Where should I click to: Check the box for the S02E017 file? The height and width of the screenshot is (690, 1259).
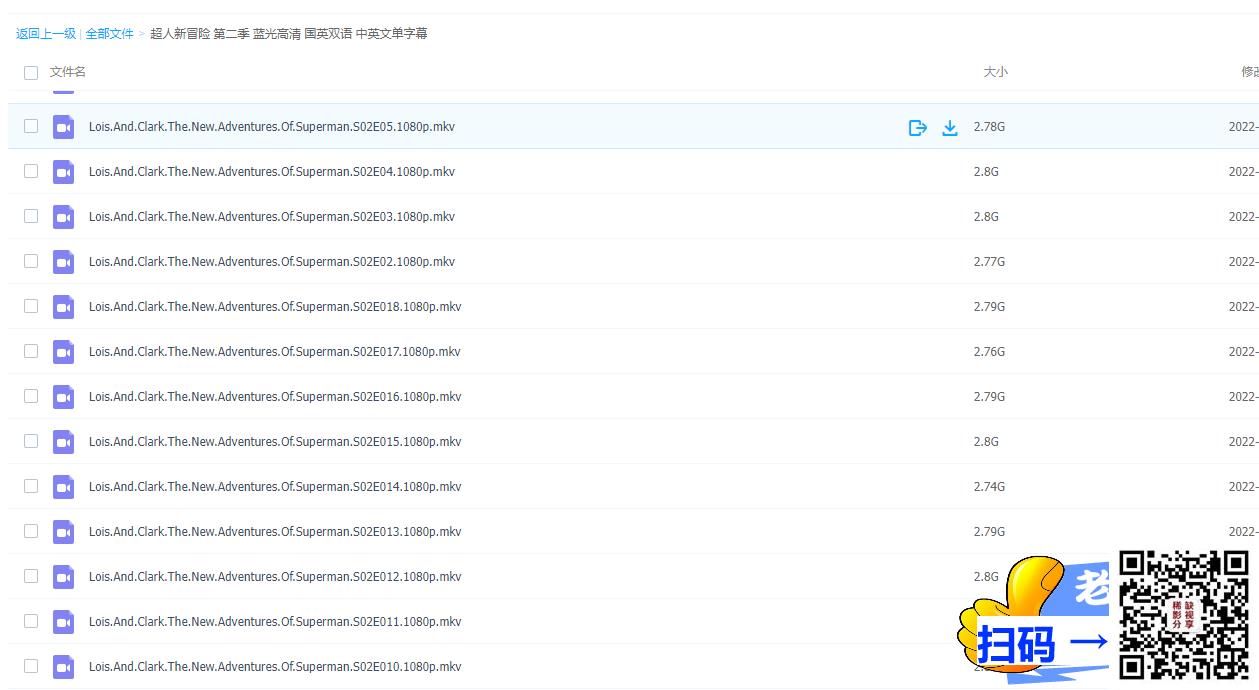pyautogui.click(x=31, y=351)
